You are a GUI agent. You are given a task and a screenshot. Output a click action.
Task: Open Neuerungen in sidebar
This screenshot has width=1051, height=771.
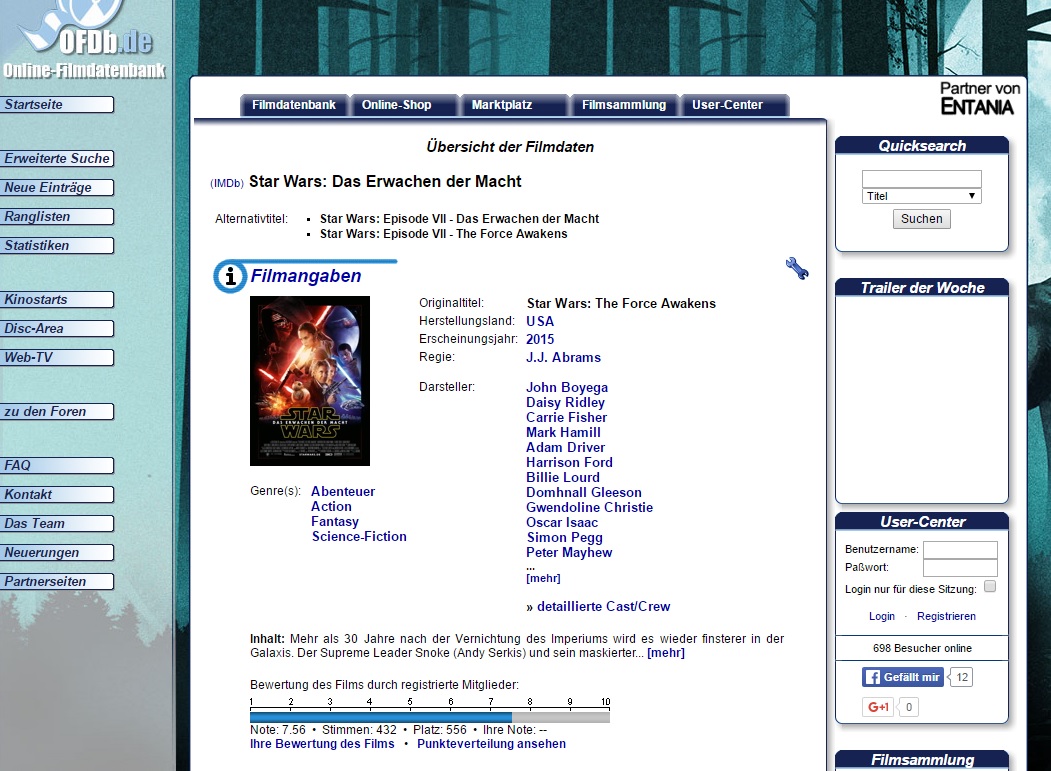pyautogui.click(x=57, y=552)
